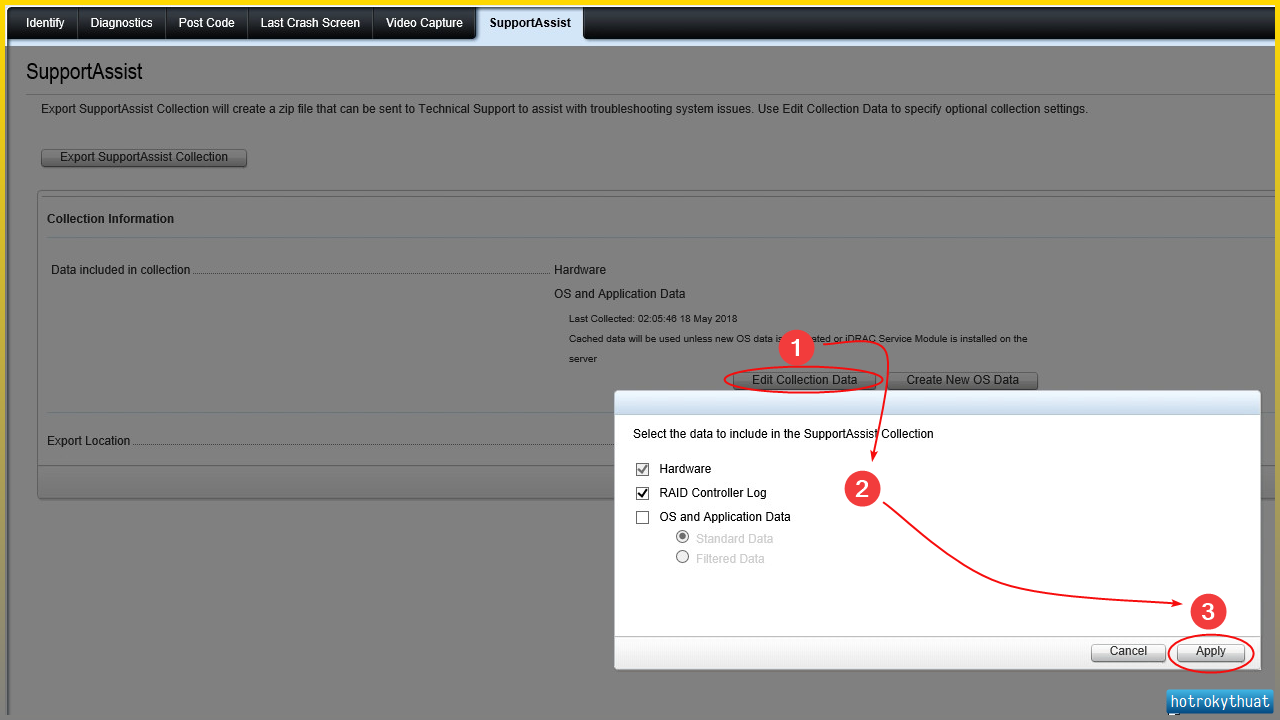Click the Hardware entry in collection info
The width and height of the screenshot is (1280, 720).
coord(580,270)
